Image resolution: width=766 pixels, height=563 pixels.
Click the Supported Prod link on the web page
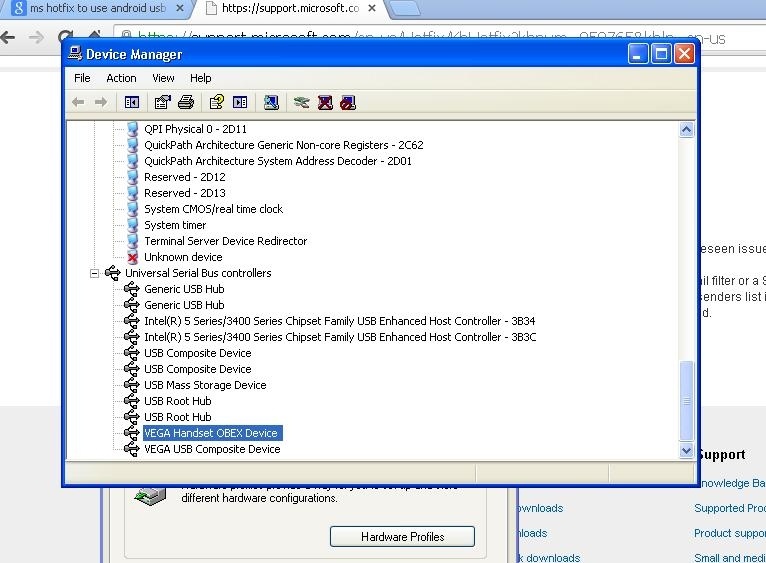coord(730,508)
